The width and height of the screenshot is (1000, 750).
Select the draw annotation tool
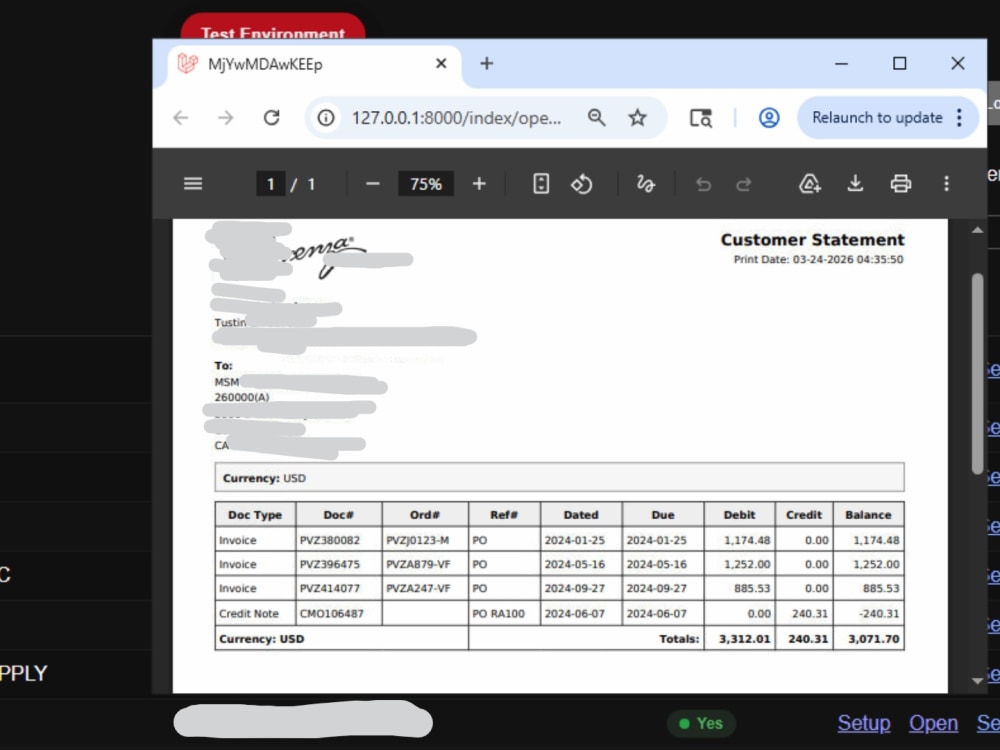click(645, 184)
